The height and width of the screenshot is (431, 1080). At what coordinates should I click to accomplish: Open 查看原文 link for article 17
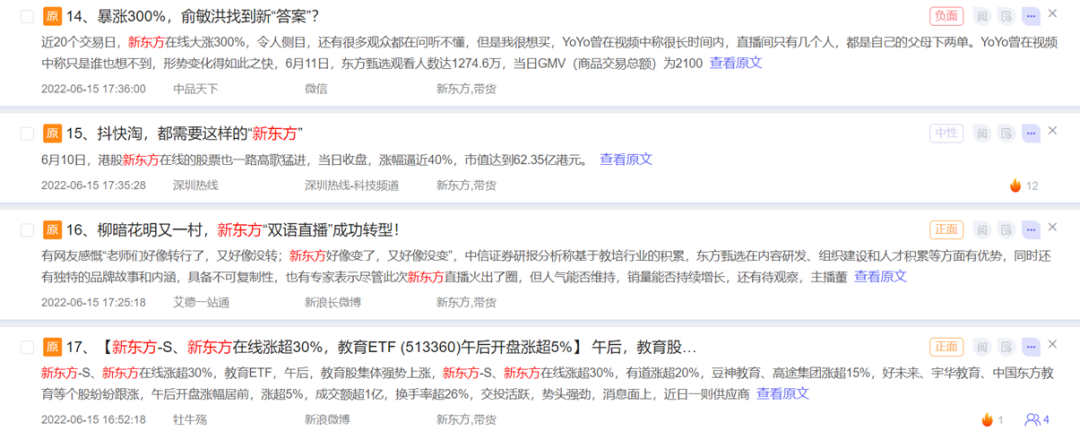point(783,394)
